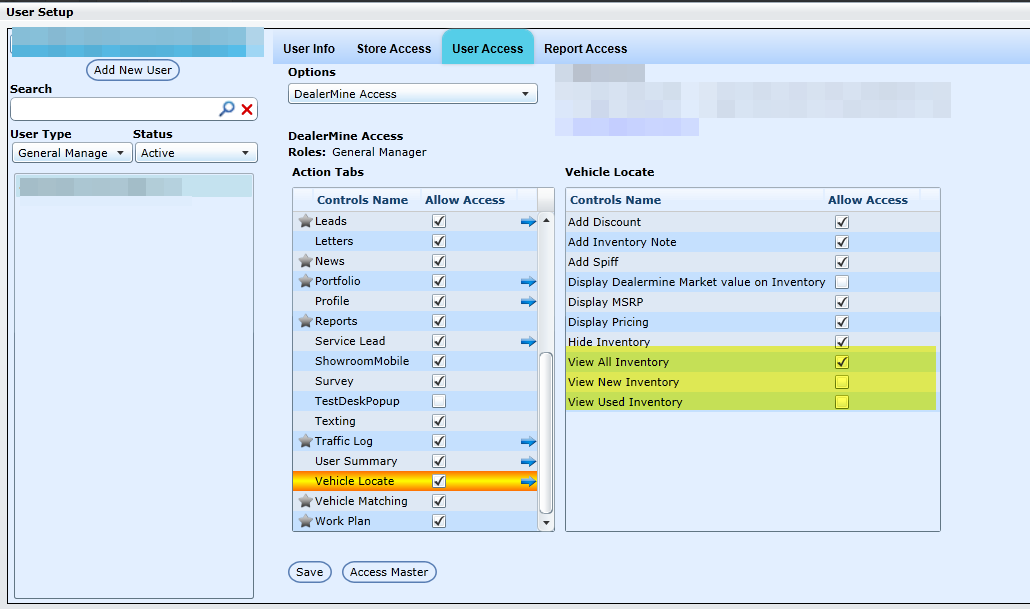Click the blue arrow beside Service Lead
This screenshot has width=1030, height=609.
click(x=528, y=342)
